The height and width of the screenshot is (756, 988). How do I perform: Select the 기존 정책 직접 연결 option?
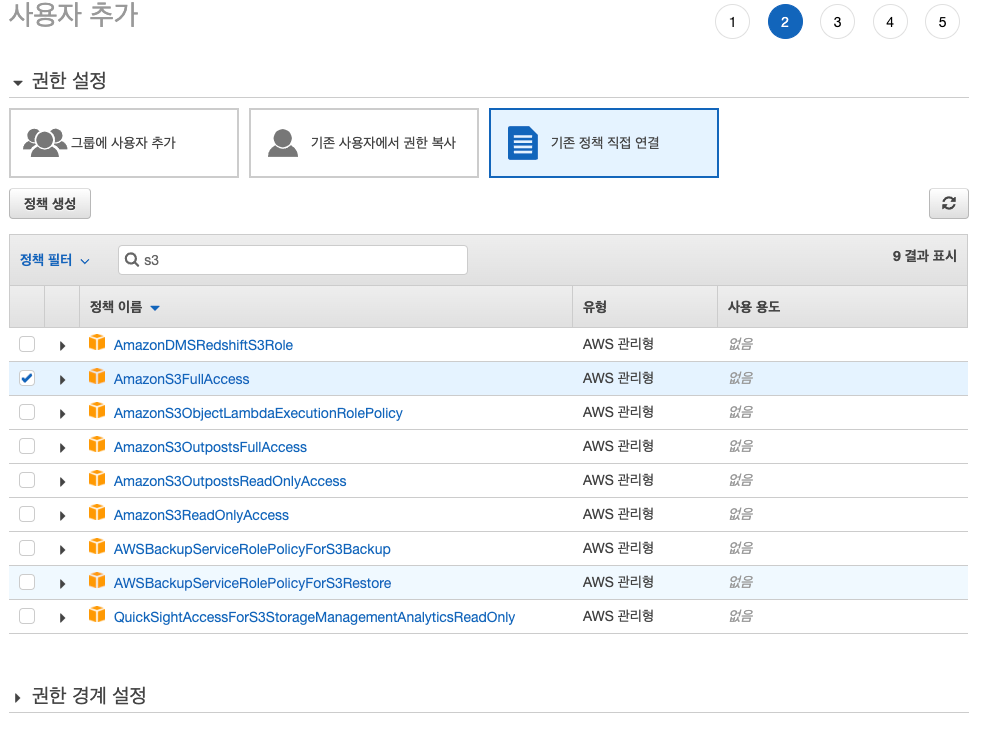pos(604,143)
